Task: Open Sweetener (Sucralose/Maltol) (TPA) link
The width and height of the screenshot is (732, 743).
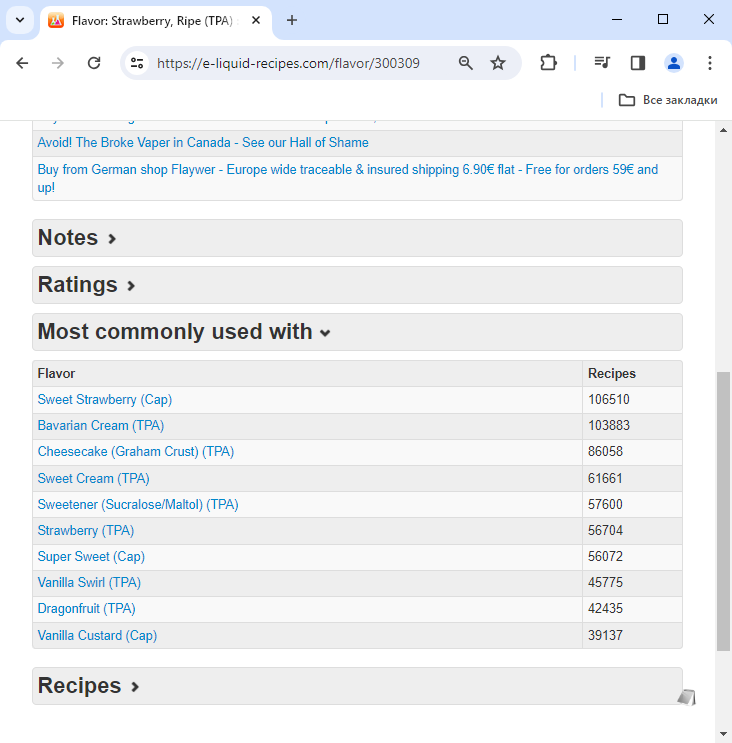Action: (138, 505)
